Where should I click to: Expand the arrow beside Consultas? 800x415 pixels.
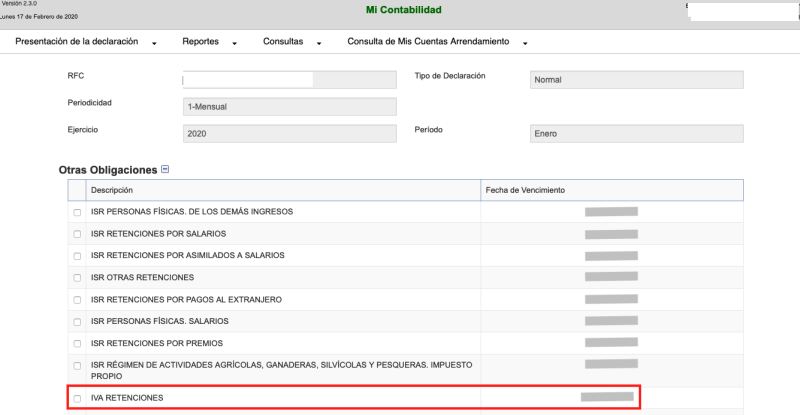(319, 44)
